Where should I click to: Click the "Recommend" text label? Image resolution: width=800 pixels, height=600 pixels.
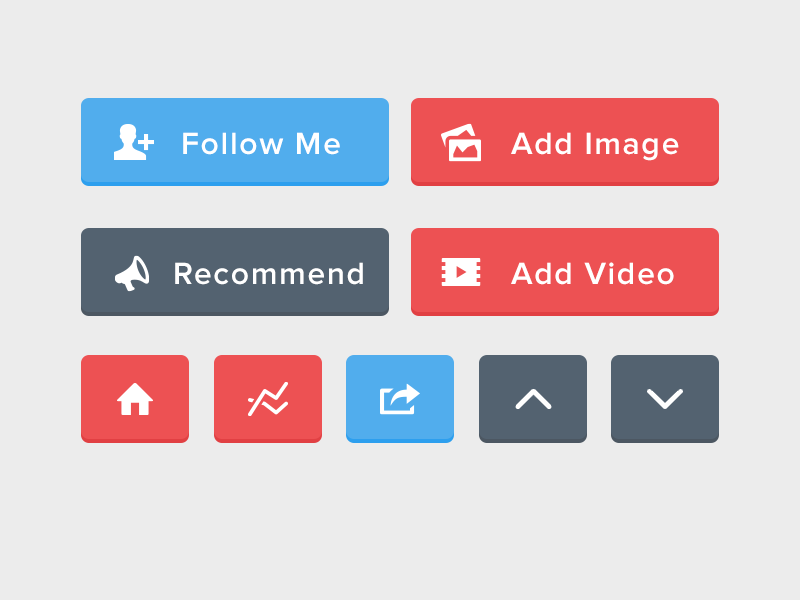pos(269,273)
